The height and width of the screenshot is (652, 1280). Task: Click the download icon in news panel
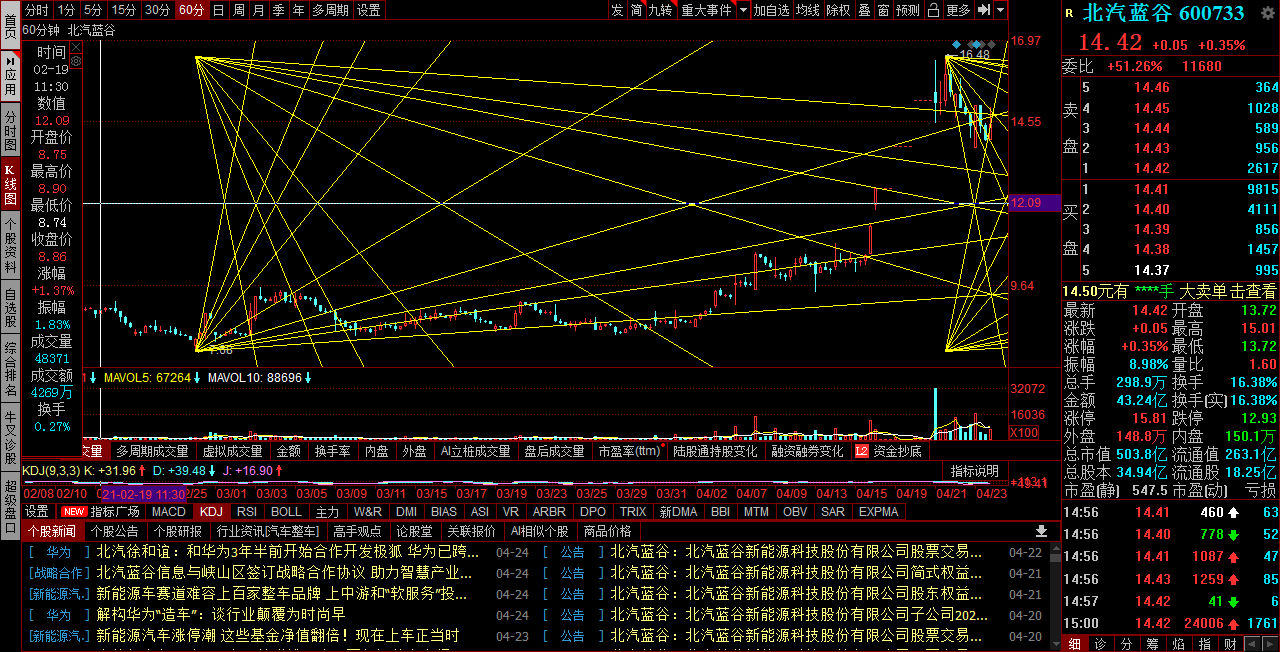point(1041,531)
